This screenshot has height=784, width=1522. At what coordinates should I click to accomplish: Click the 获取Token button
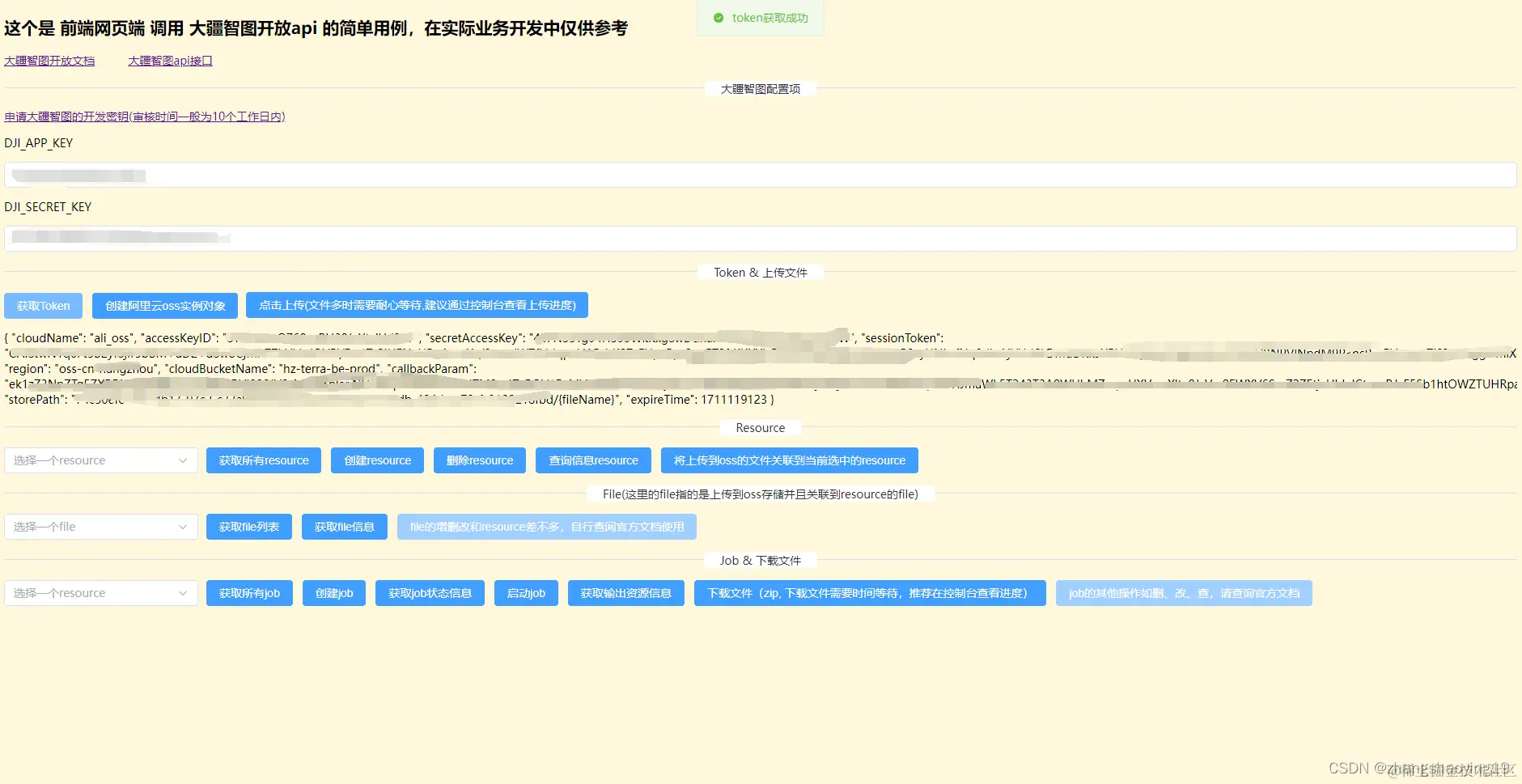(x=44, y=306)
